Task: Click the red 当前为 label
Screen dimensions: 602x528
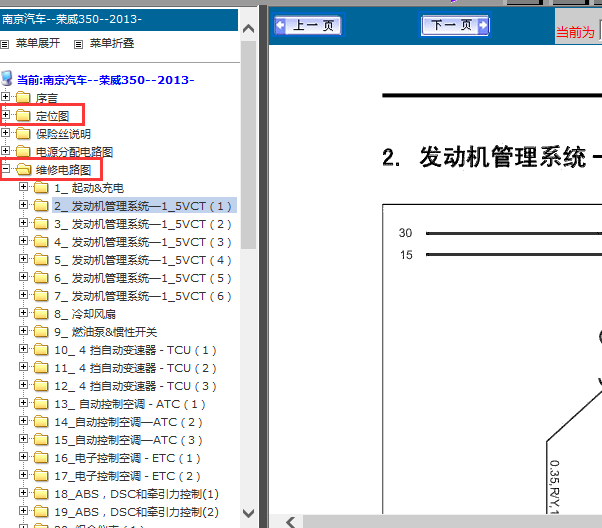Action: [x=575, y=32]
